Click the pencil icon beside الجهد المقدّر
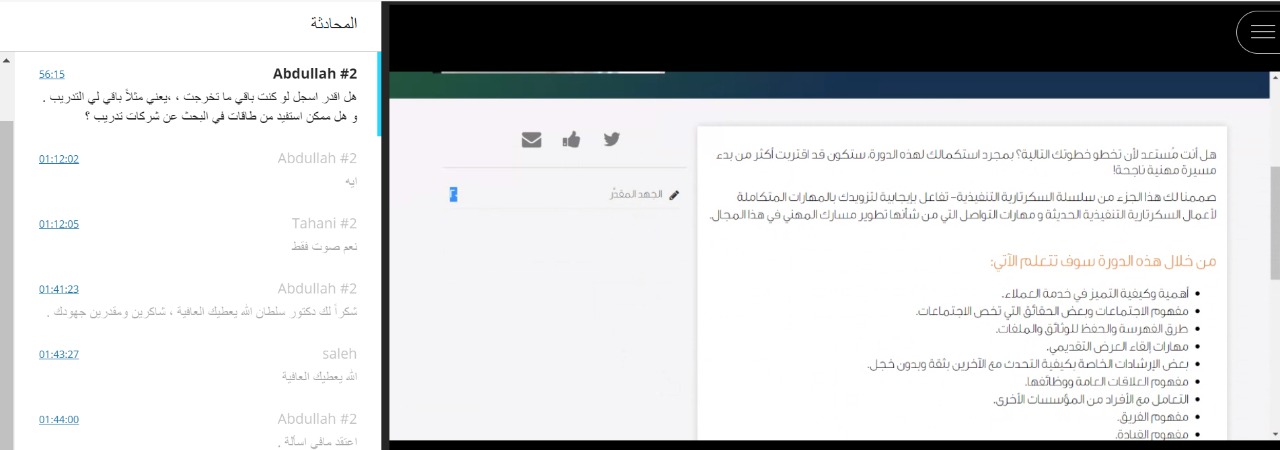Viewport: 1280px width, 450px height. pyautogui.click(x=674, y=195)
